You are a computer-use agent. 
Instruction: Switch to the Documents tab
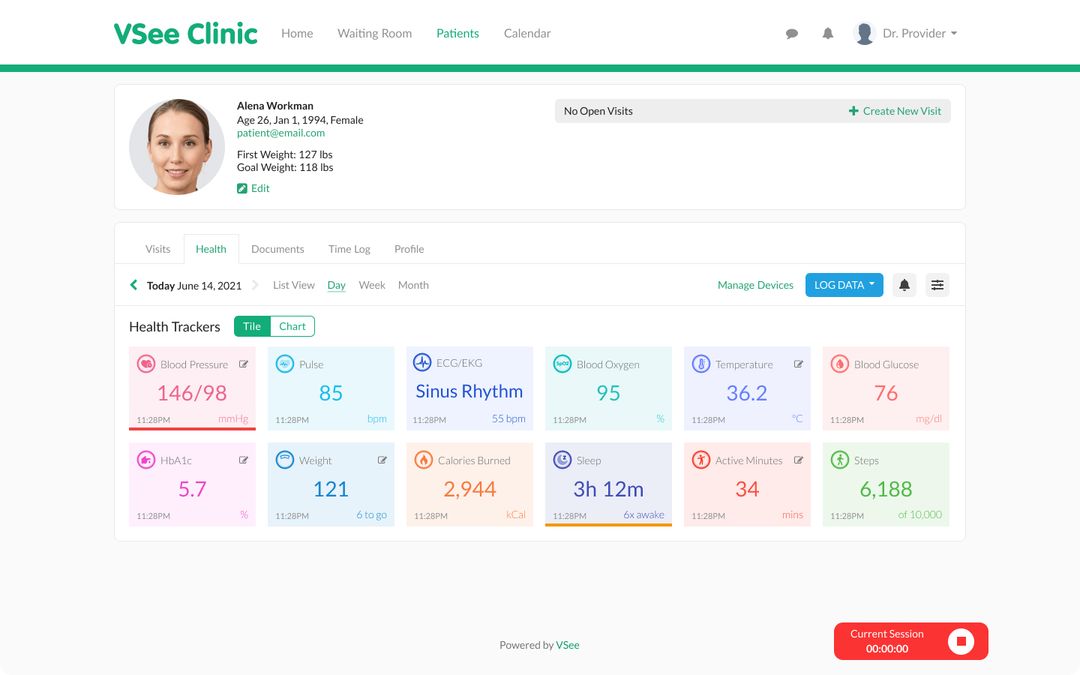pos(277,248)
